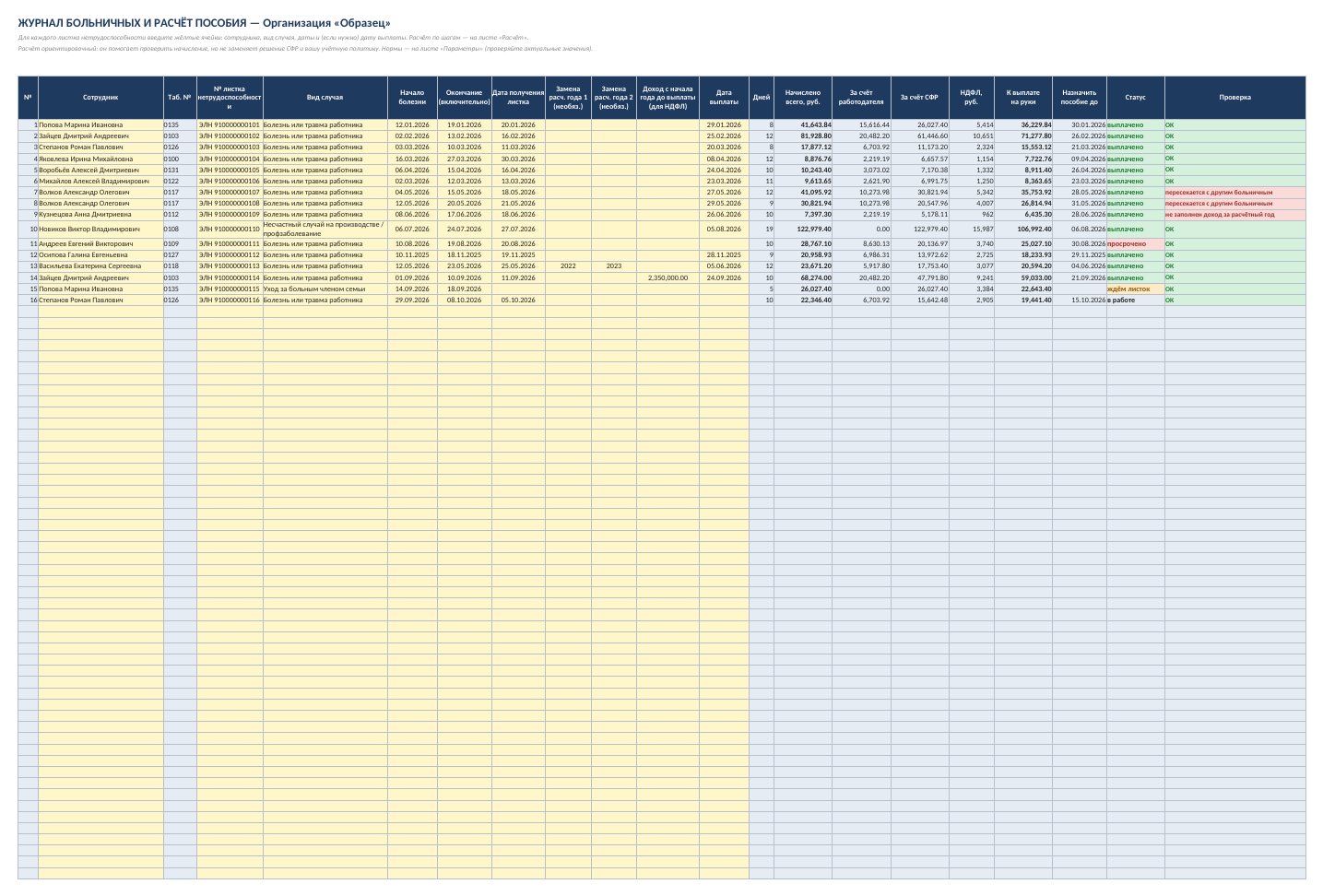Screen dimensions: 1323x896
Task: Click the cell «Кузнецова Анна Дмитриевна»
Action: (100, 214)
